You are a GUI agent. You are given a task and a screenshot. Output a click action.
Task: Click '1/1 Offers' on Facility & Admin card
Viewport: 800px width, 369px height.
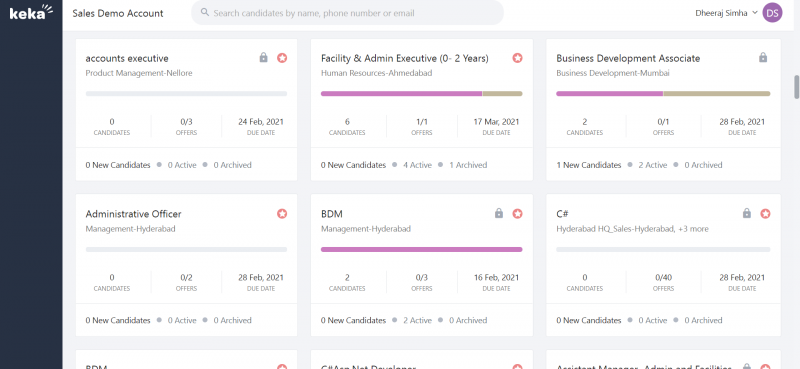tap(421, 127)
